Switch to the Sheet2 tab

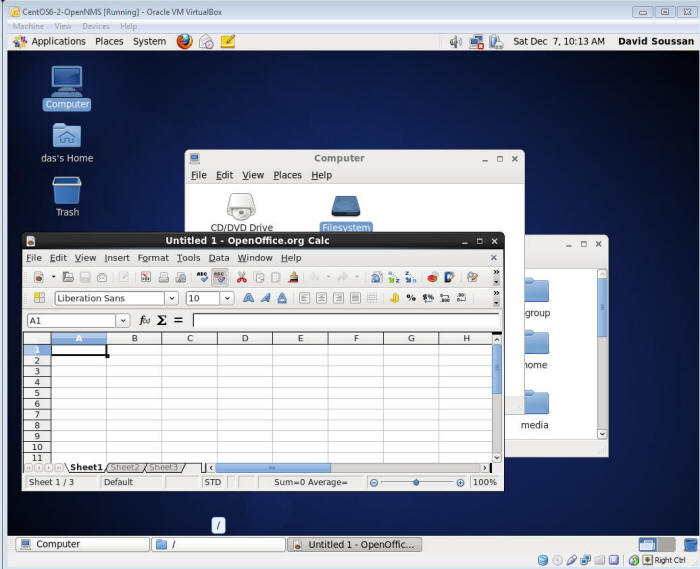125,467
